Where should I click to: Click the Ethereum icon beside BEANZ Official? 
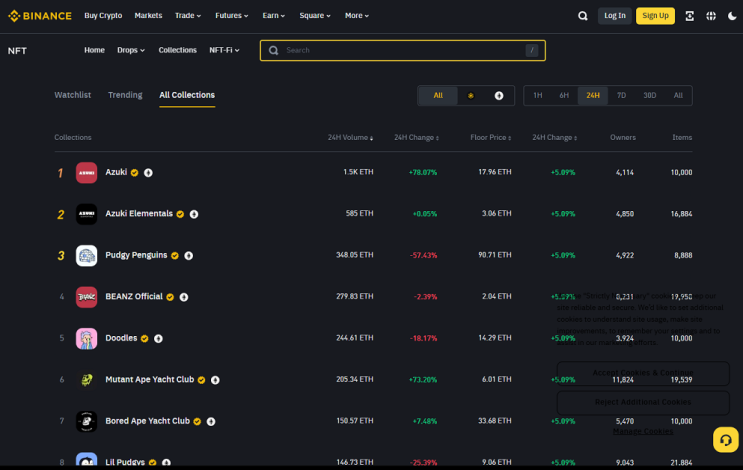click(x=184, y=297)
